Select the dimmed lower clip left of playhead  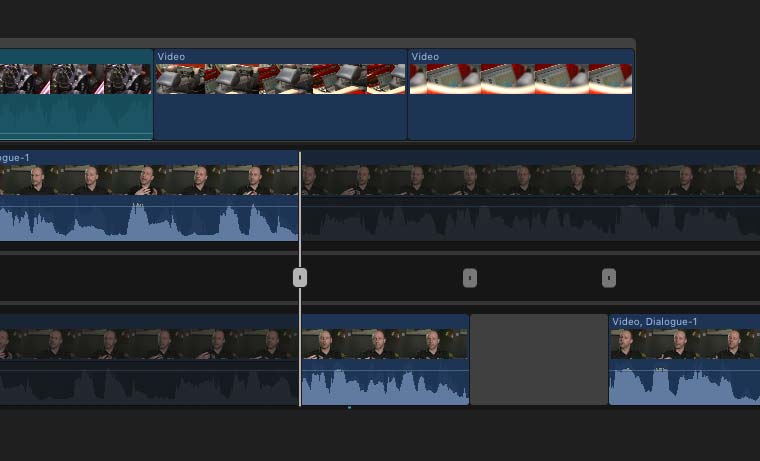(x=149, y=360)
